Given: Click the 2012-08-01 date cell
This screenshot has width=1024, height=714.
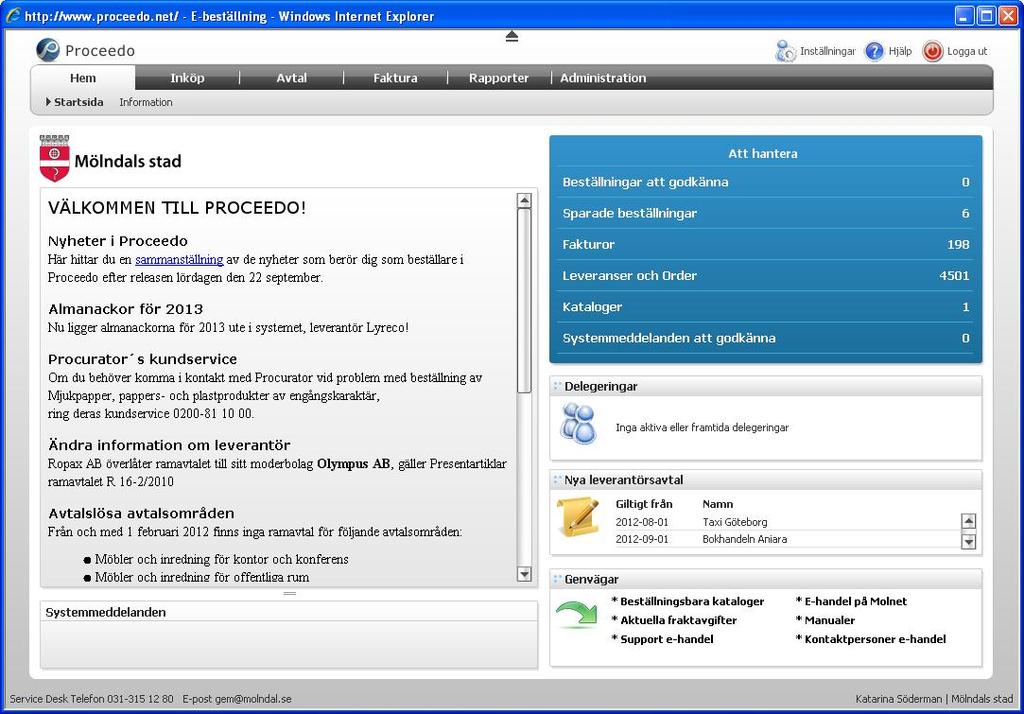Looking at the screenshot, I should tap(642, 522).
